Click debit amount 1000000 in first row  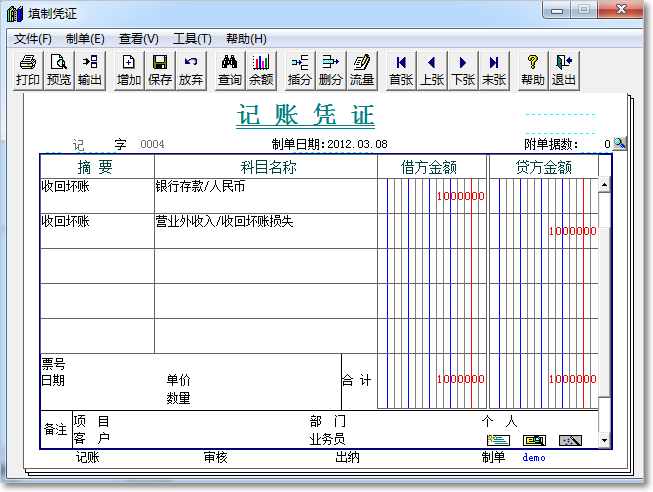(460, 196)
